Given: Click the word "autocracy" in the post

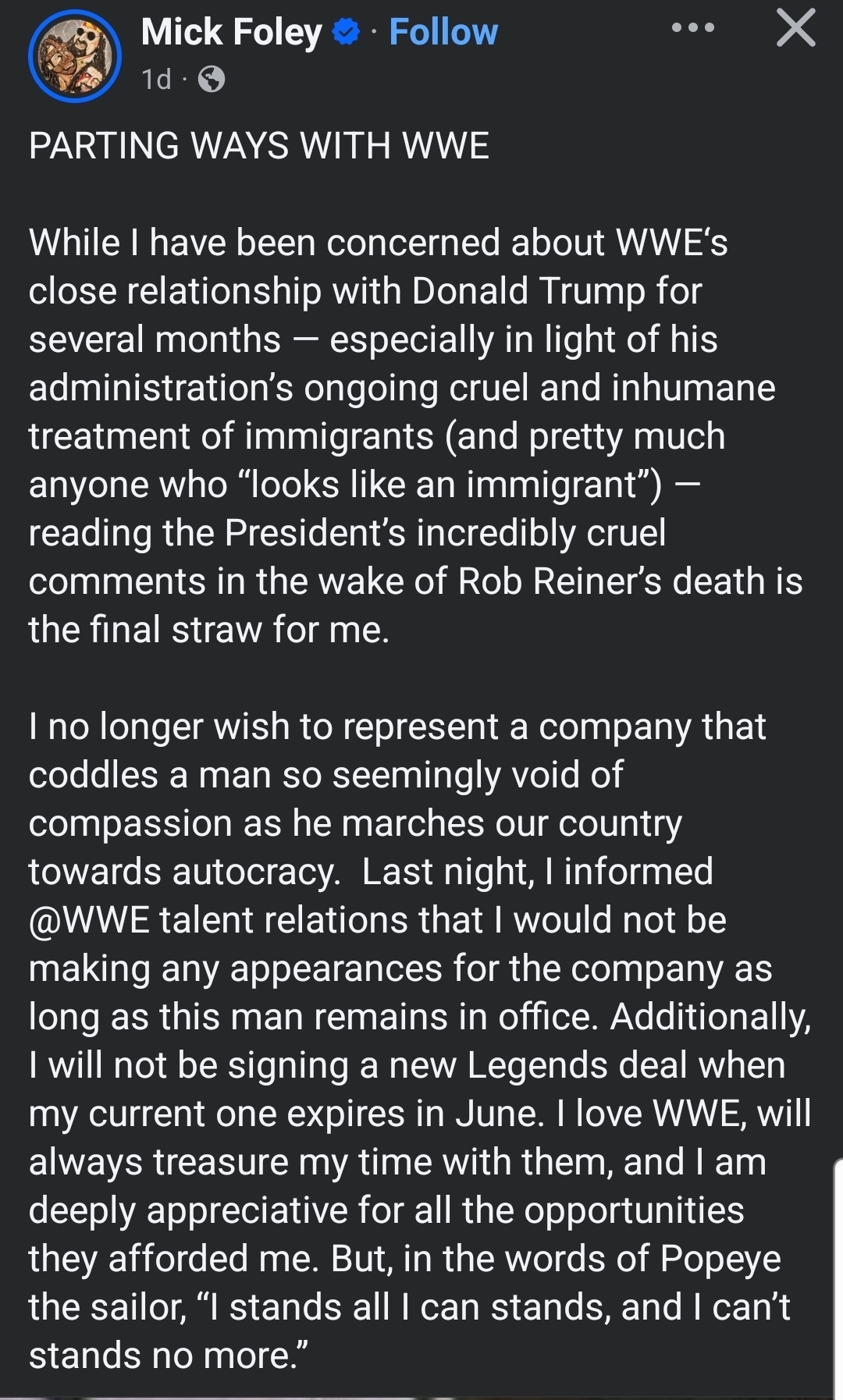Looking at the screenshot, I should tap(254, 872).
